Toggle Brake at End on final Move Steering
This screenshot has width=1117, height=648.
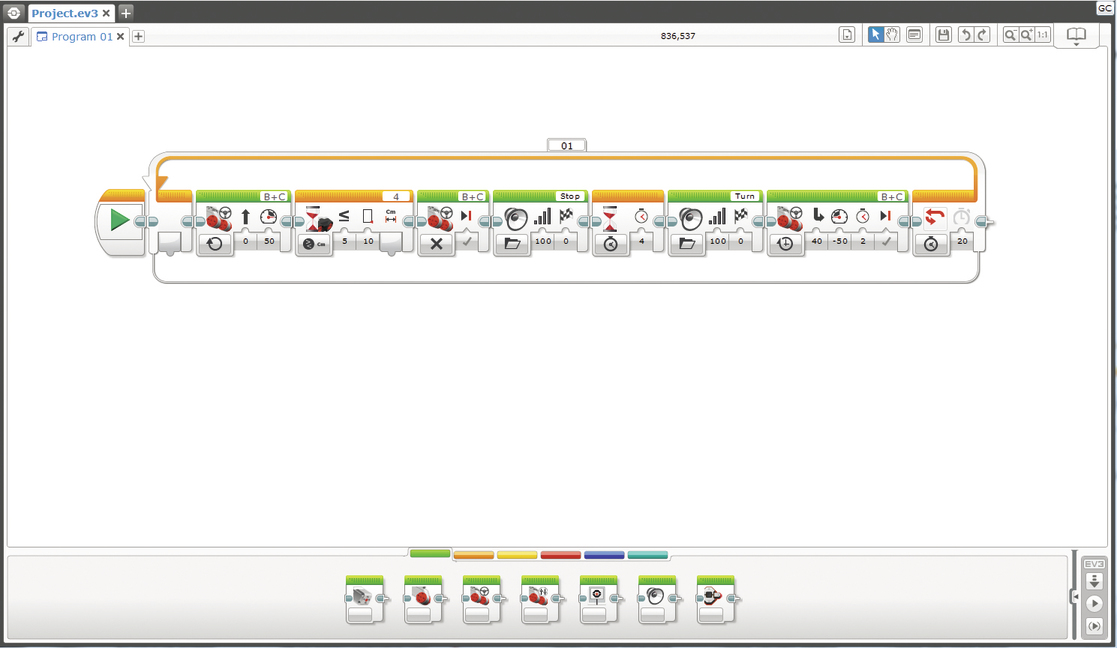[886, 243]
